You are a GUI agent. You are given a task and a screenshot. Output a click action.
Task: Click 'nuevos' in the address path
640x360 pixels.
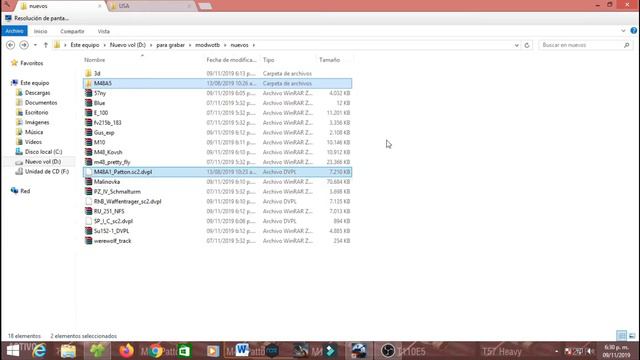tap(240, 45)
